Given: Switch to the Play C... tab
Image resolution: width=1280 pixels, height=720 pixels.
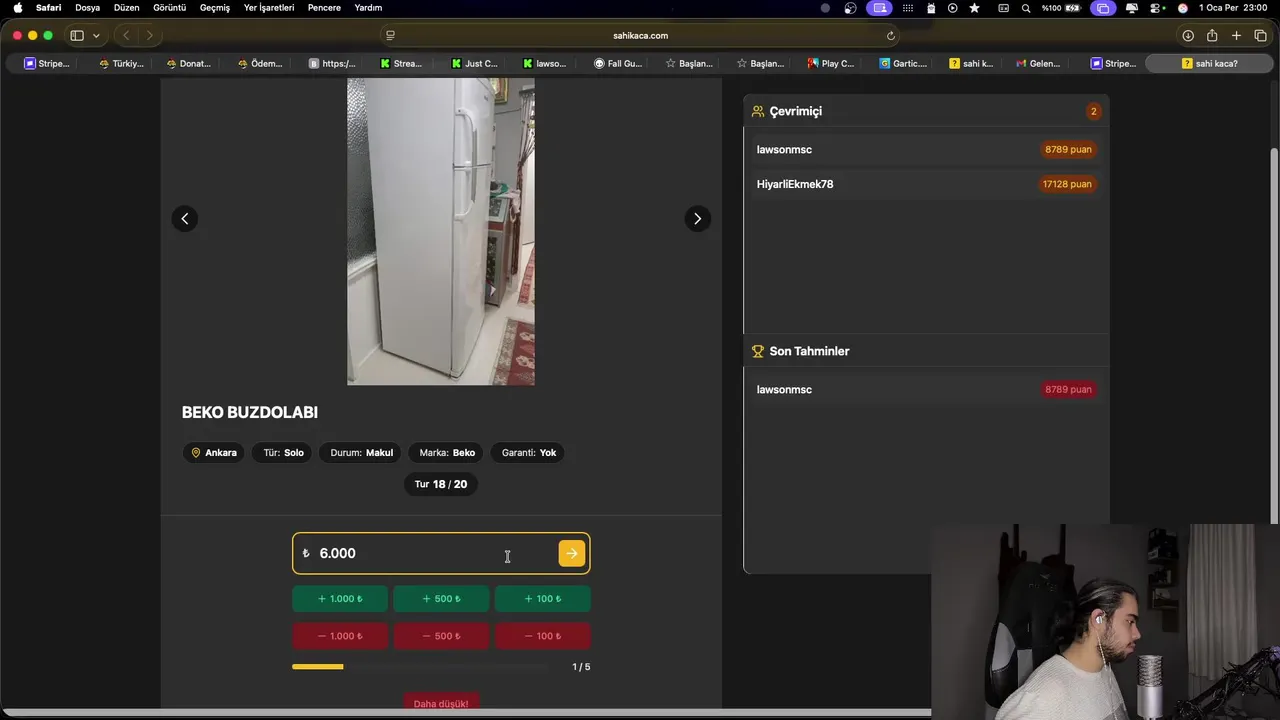Looking at the screenshot, I should coord(831,63).
